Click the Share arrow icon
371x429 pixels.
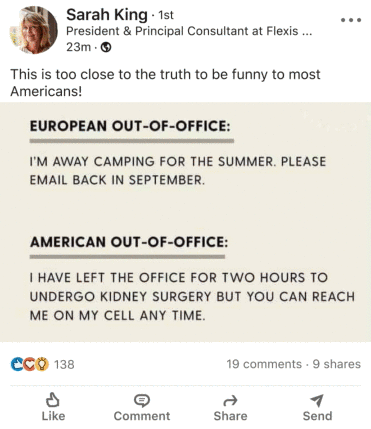(230, 401)
